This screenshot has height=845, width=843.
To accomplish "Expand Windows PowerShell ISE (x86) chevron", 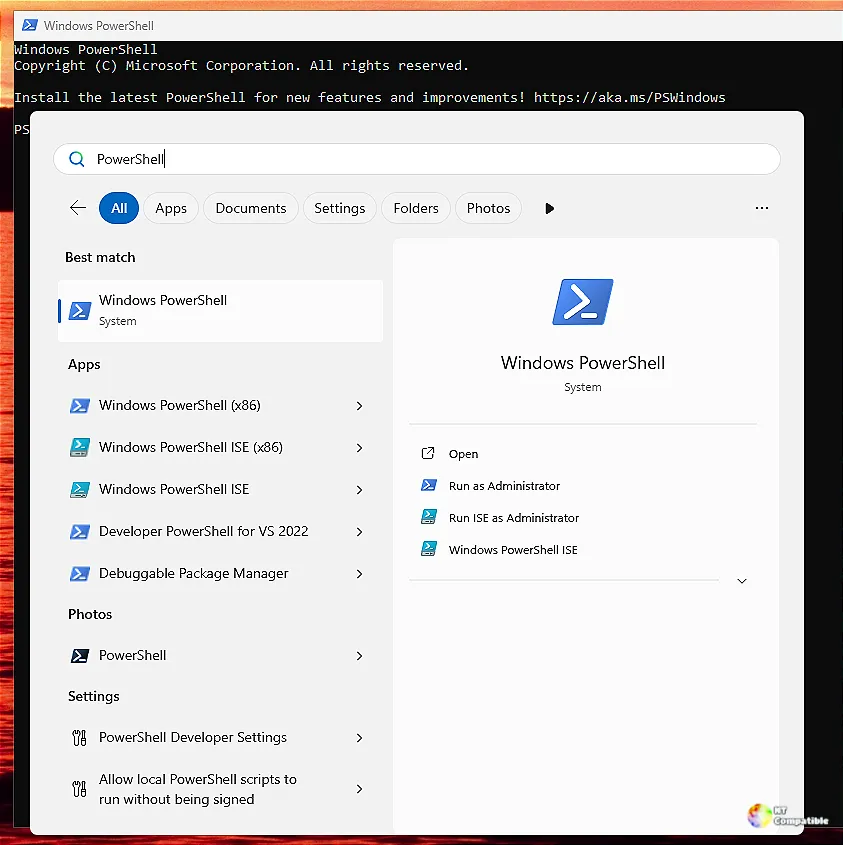I will coord(360,448).
